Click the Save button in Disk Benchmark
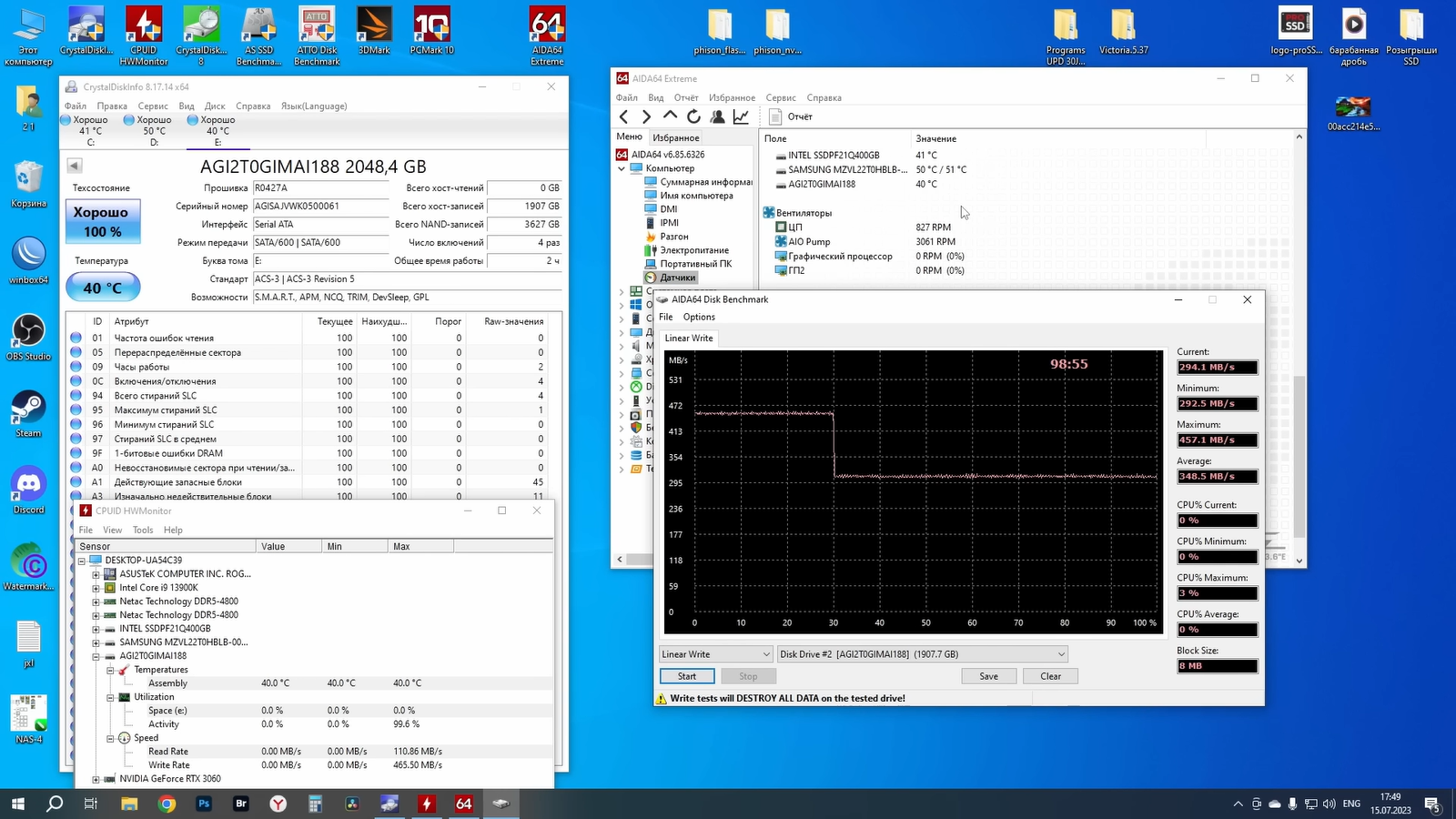 [x=988, y=676]
